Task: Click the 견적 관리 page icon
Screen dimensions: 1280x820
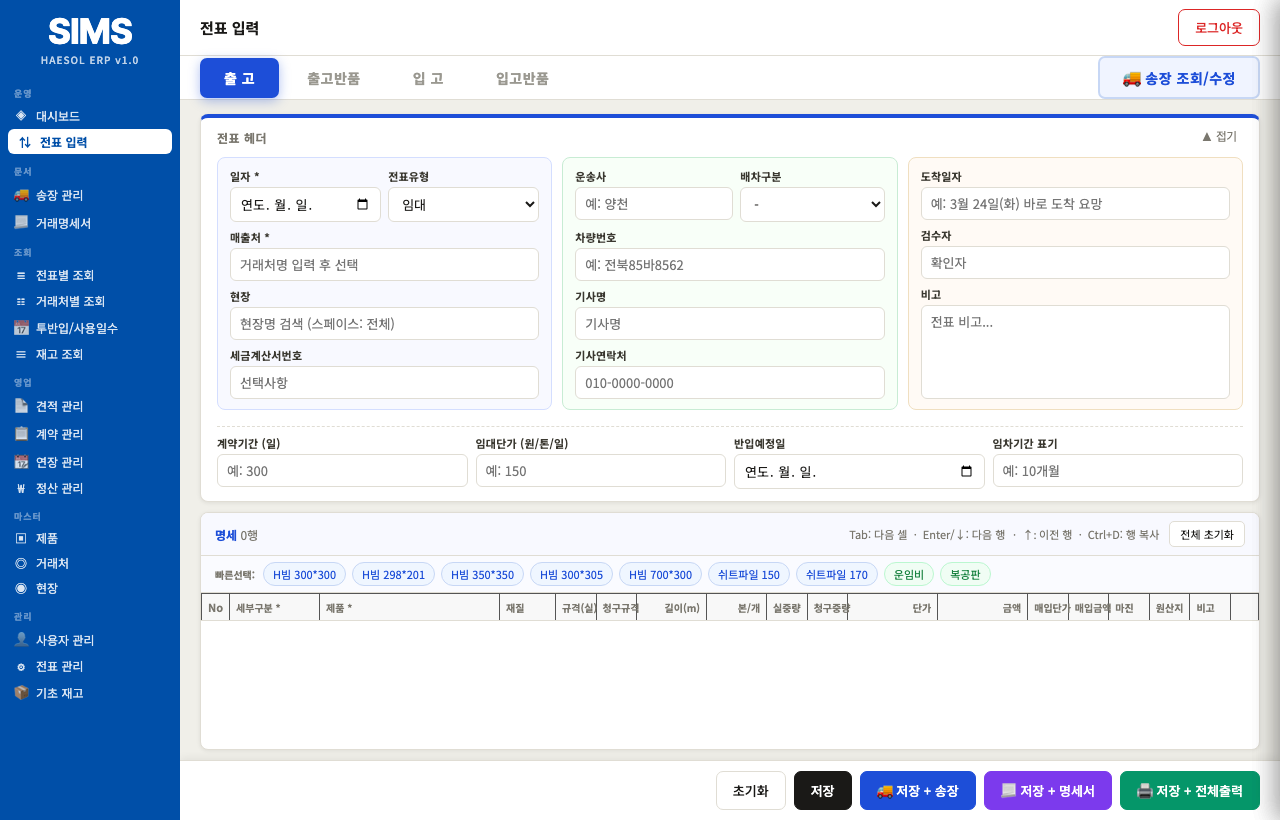Action: (x=21, y=406)
